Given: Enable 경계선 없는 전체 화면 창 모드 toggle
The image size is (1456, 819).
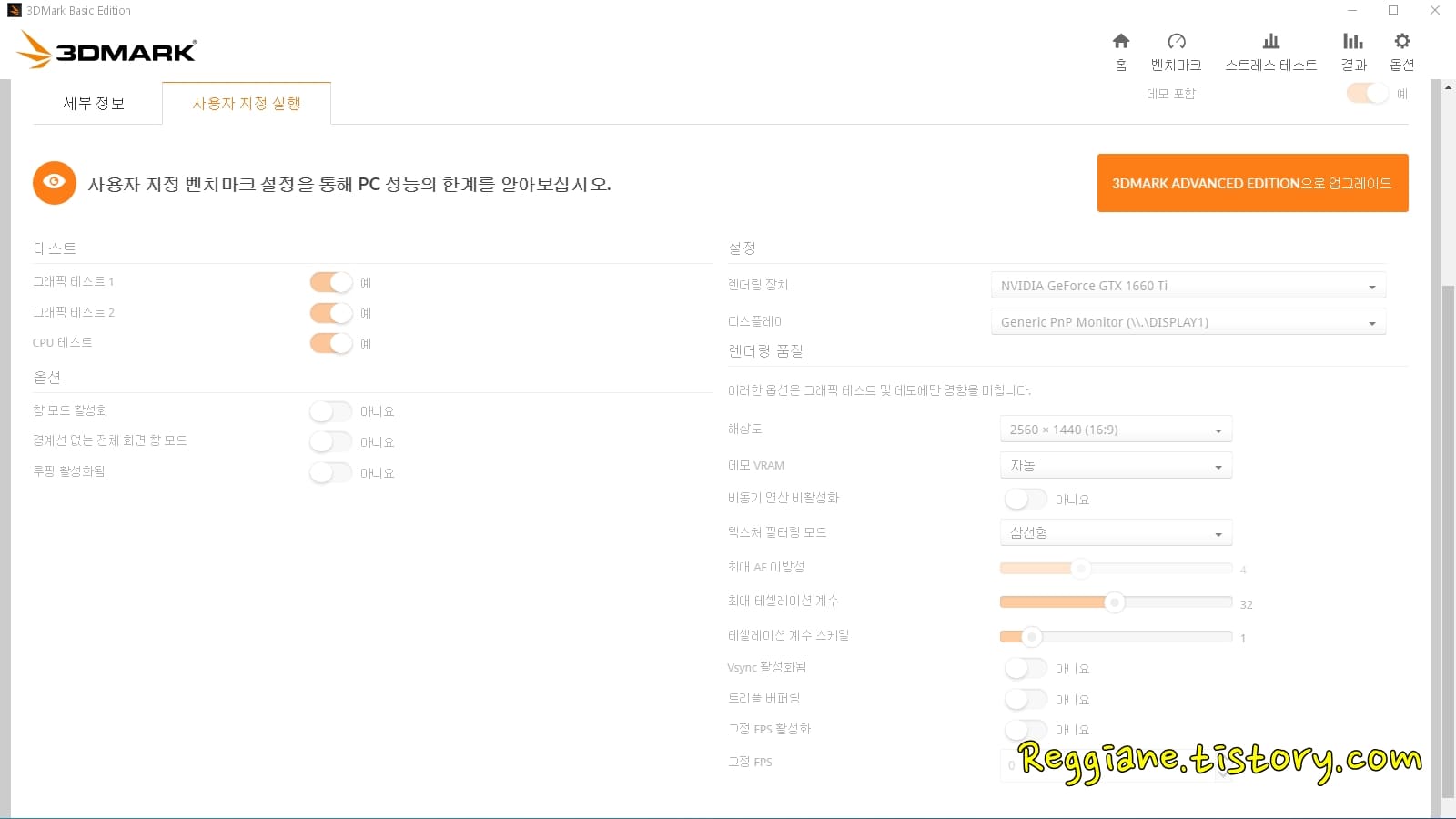Looking at the screenshot, I should 331,442.
